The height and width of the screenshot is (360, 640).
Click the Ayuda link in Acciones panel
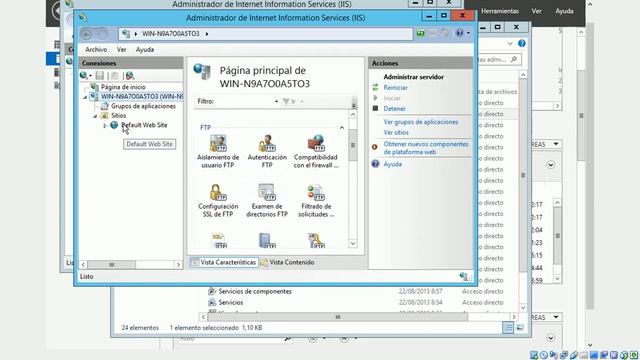pyautogui.click(x=393, y=164)
